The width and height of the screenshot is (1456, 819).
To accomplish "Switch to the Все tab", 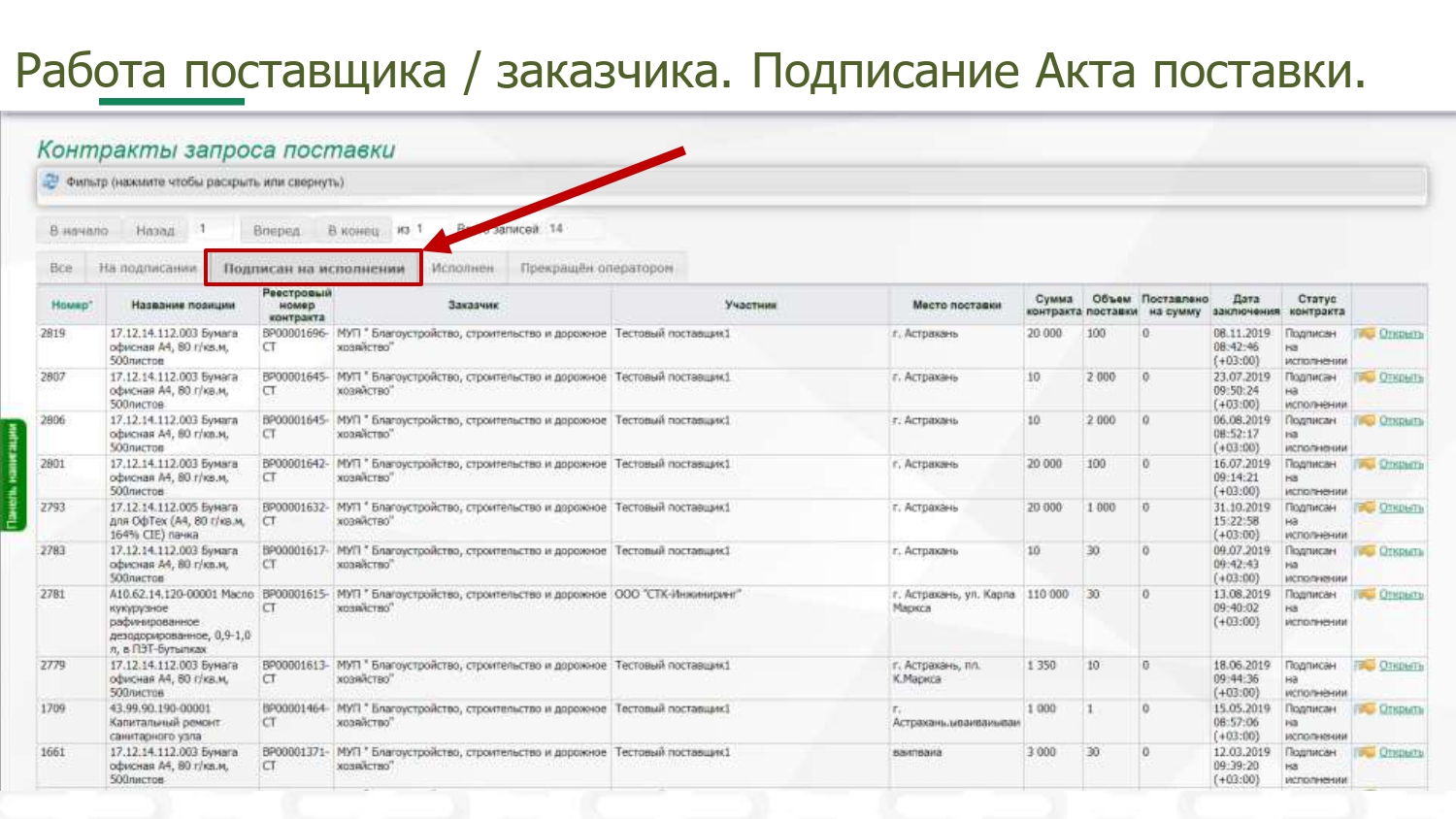I will tap(61, 268).
